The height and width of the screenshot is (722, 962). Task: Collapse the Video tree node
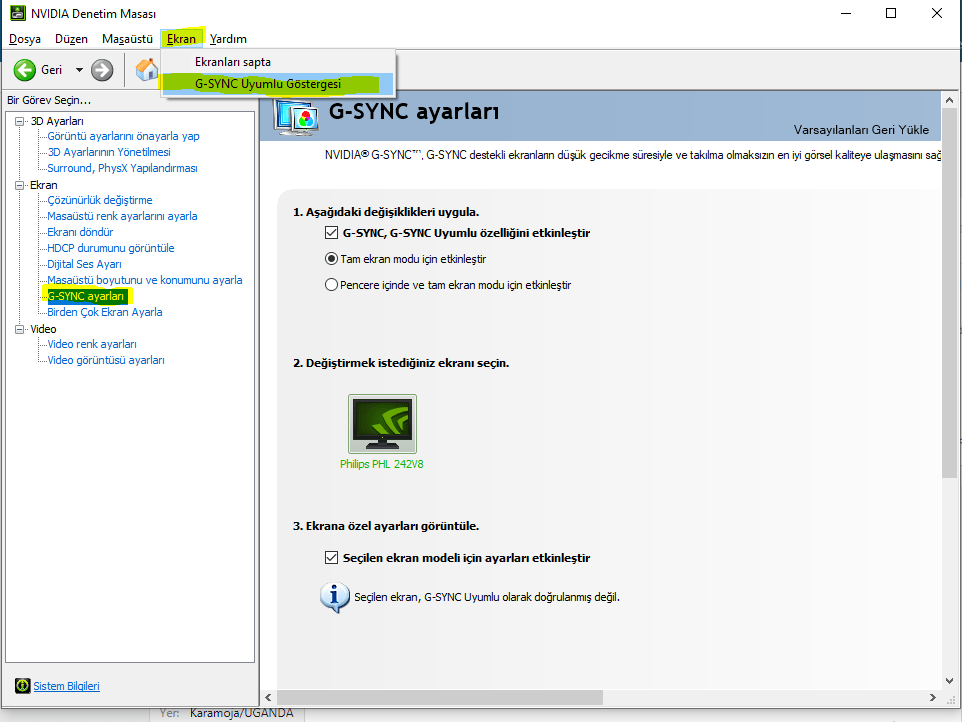click(x=20, y=329)
